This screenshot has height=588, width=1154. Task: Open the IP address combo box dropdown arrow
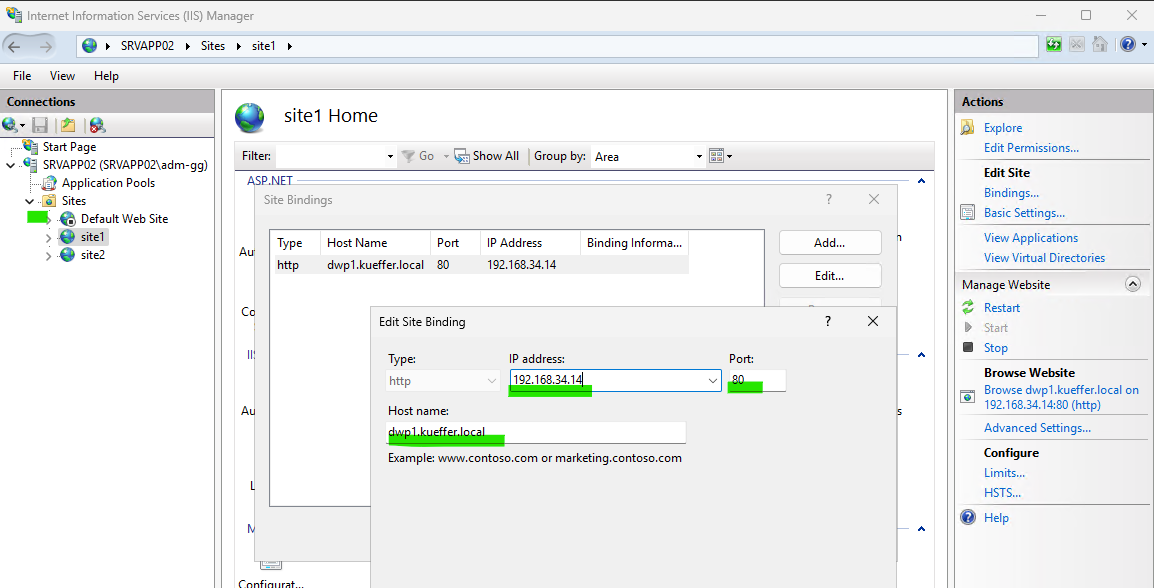tap(712, 380)
